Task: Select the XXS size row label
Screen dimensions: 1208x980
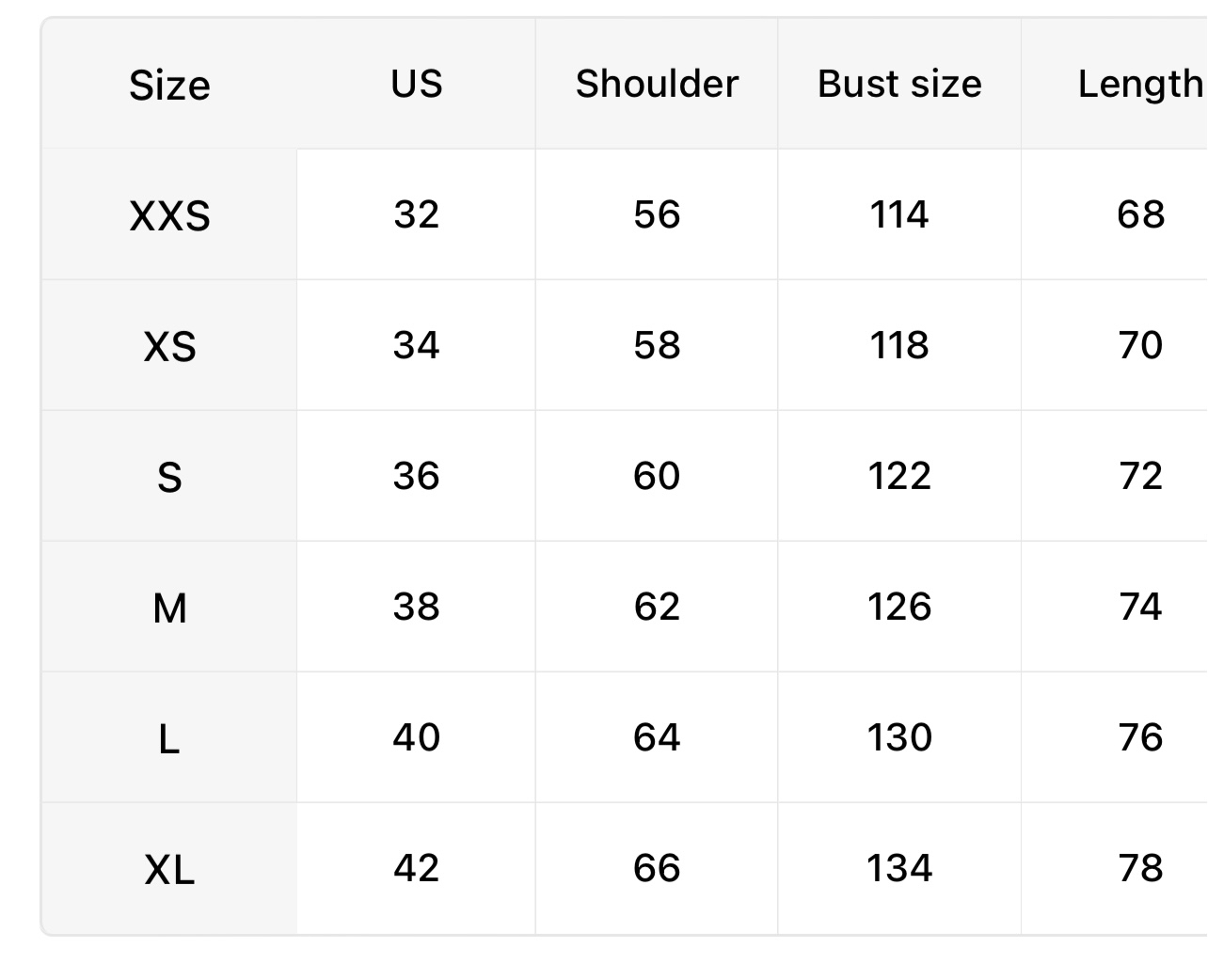Action: tap(169, 215)
